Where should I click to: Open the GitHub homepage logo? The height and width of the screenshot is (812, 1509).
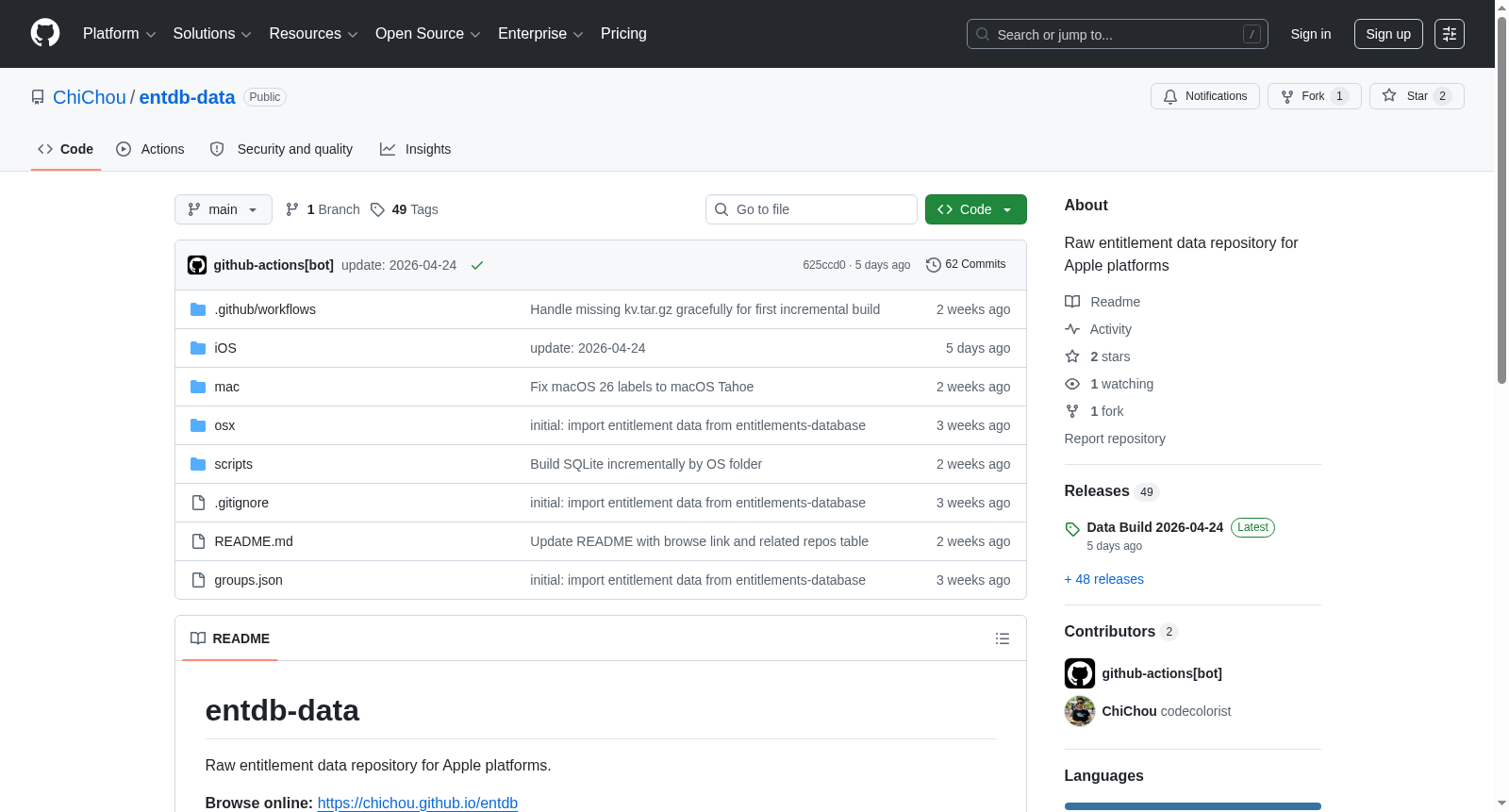point(45,33)
